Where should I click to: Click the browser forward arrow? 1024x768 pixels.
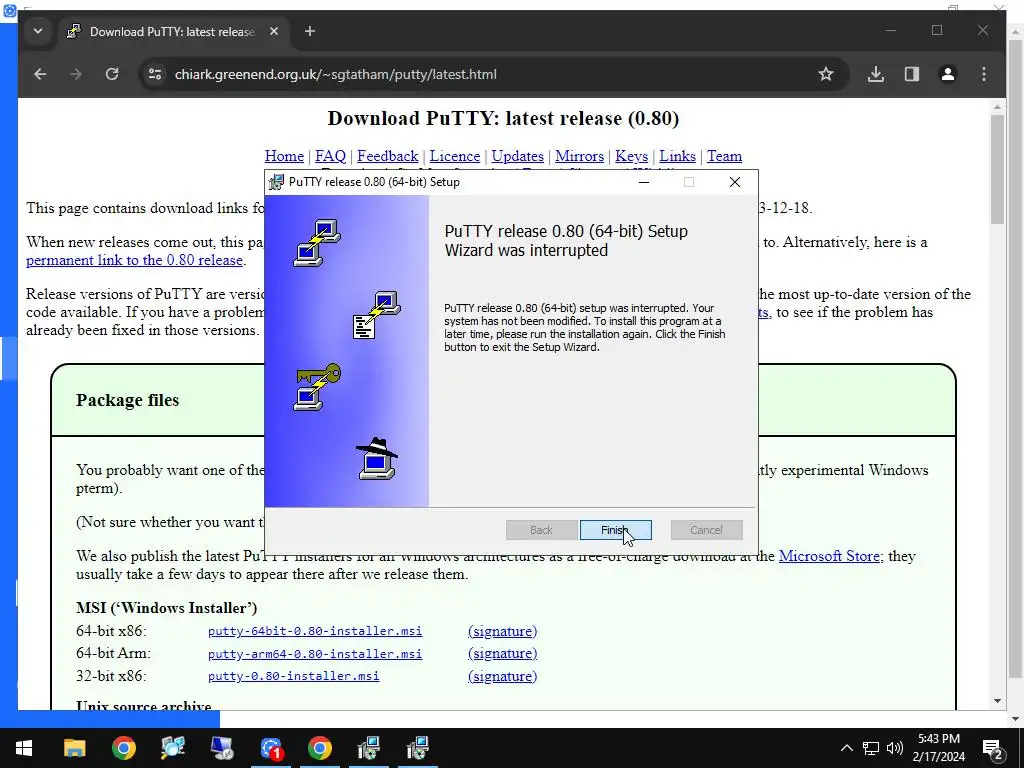tap(76, 74)
